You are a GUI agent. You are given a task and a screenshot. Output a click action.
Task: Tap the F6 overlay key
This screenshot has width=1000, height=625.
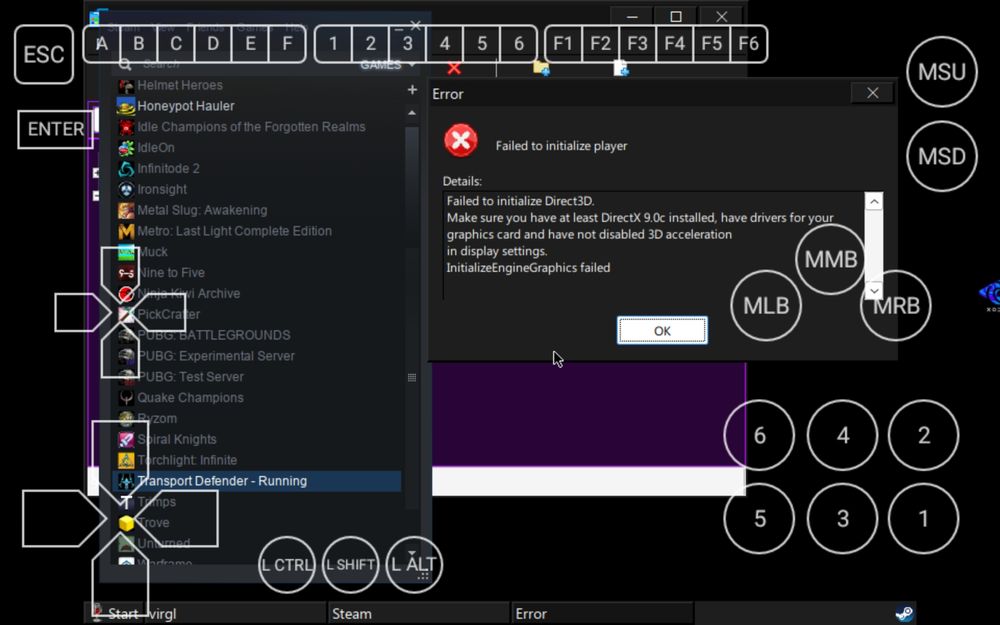point(749,43)
